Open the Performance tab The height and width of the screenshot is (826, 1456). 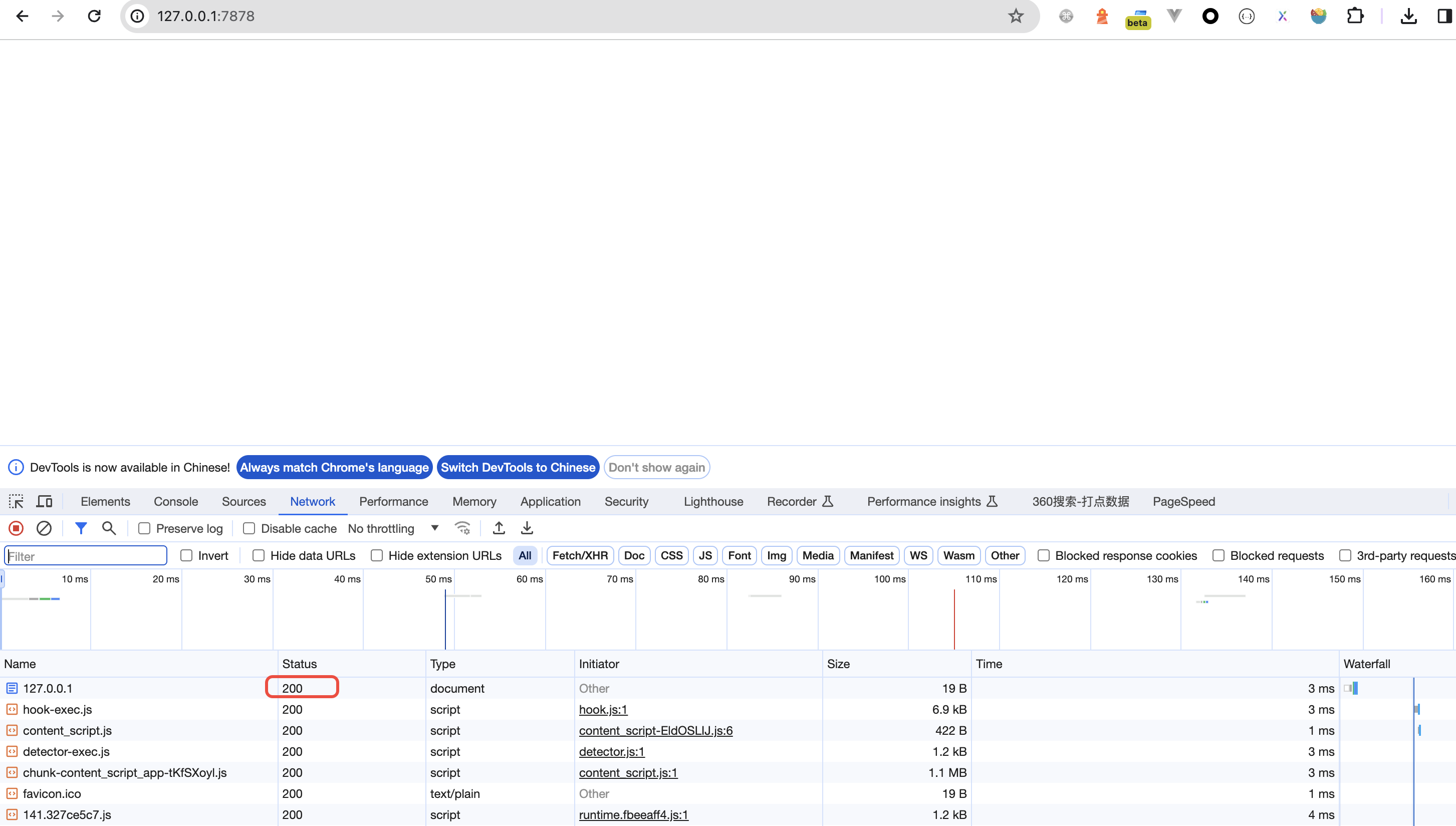point(393,502)
